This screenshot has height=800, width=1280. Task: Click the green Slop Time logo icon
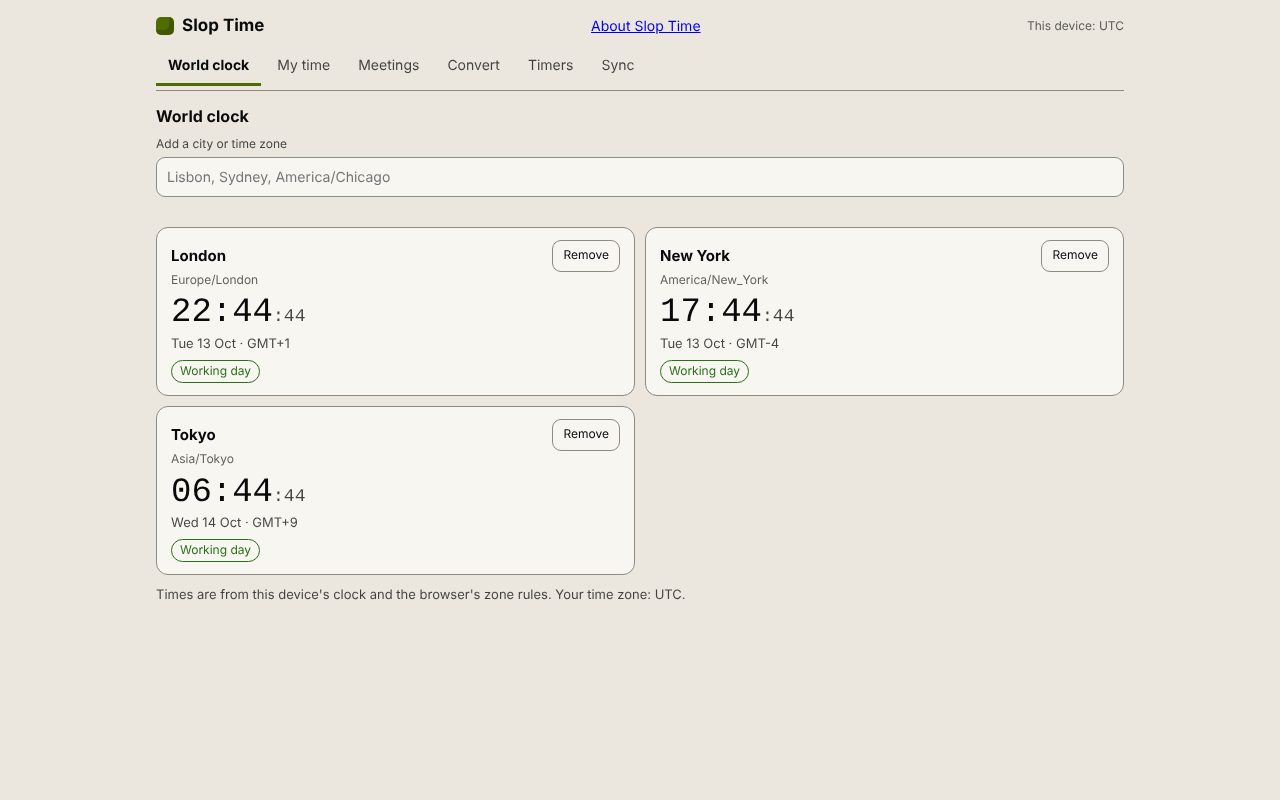(165, 26)
